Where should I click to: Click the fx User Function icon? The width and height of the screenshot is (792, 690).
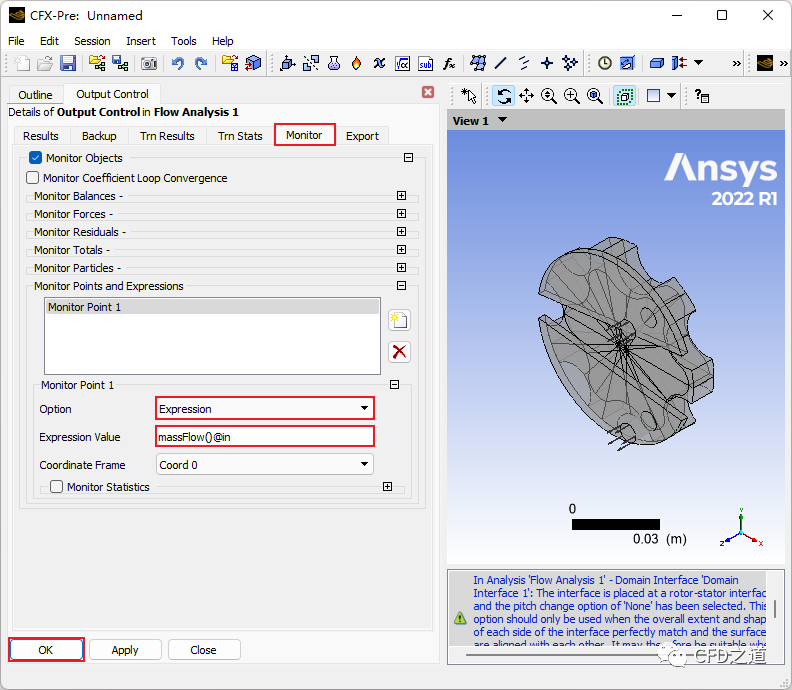click(x=449, y=63)
